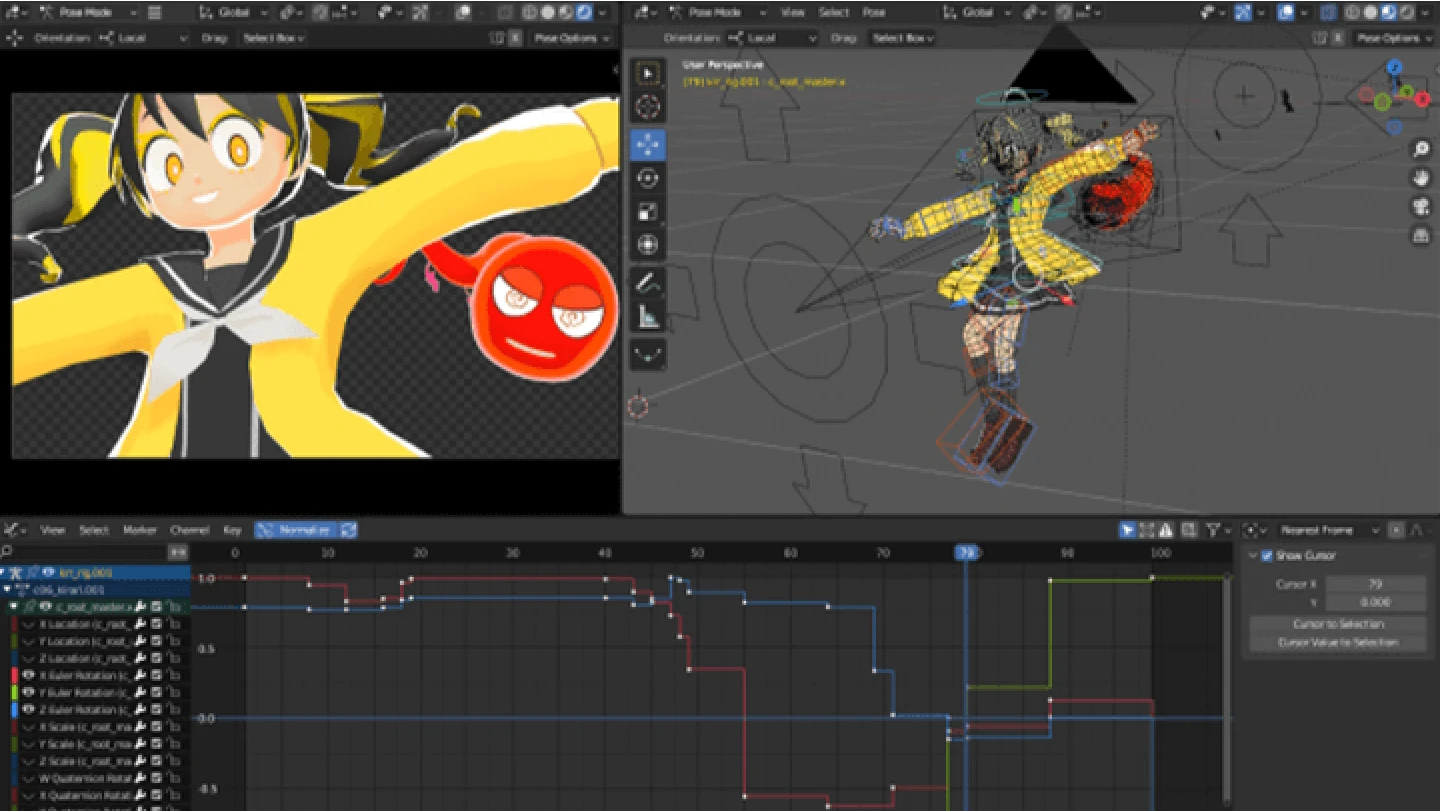The image size is (1440, 811).
Task: Click the Cursor X value field
Action: tap(1375, 584)
